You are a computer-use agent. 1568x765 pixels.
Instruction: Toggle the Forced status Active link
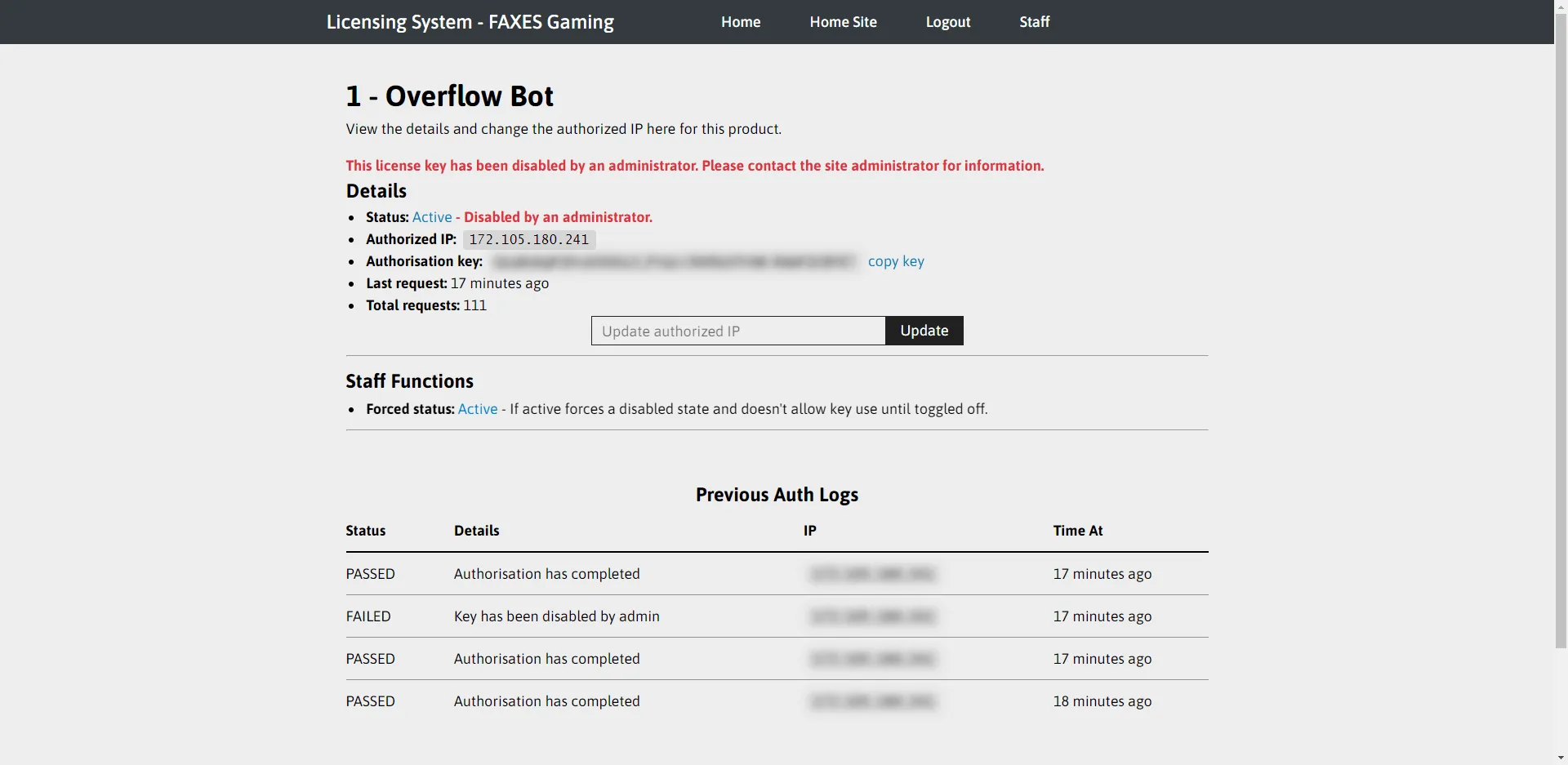pyautogui.click(x=477, y=409)
